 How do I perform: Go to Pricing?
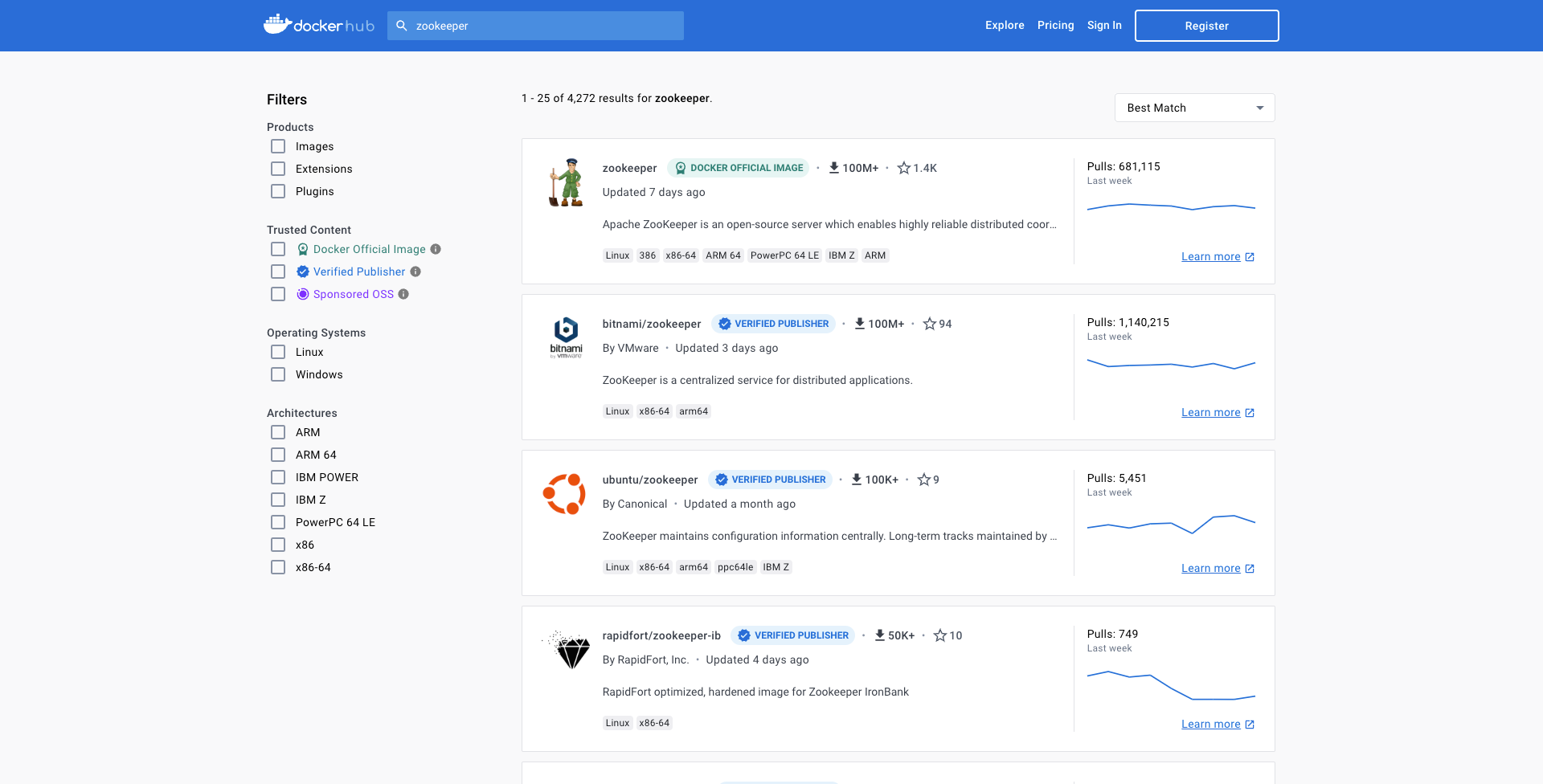[x=1055, y=26]
